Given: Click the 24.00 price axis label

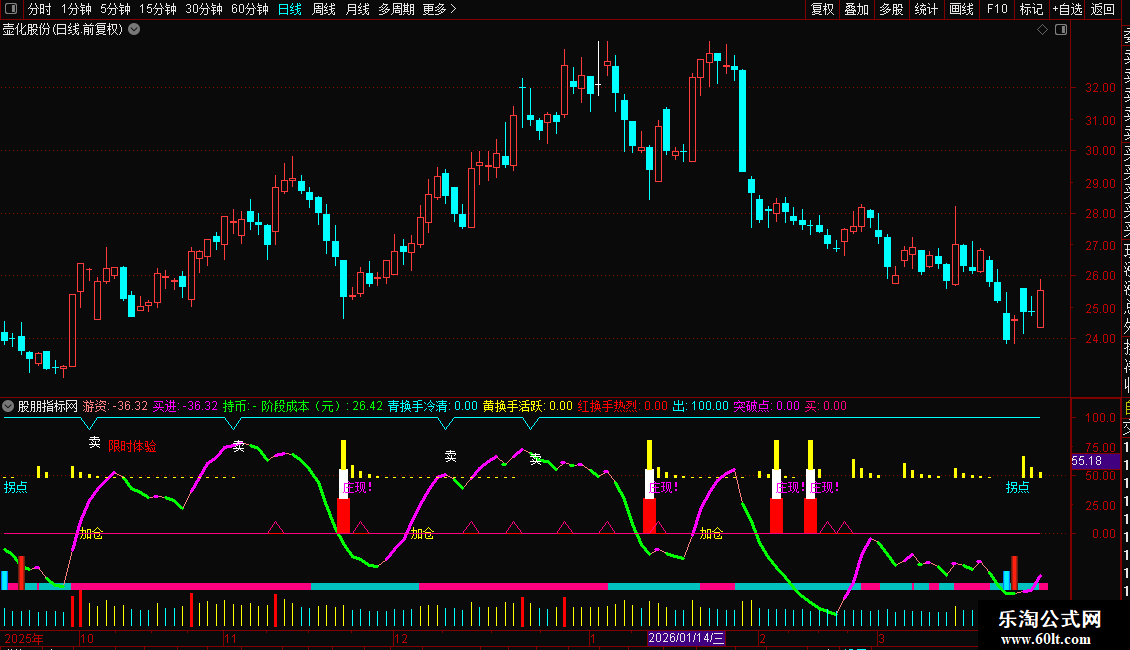Looking at the screenshot, I should [1100, 339].
